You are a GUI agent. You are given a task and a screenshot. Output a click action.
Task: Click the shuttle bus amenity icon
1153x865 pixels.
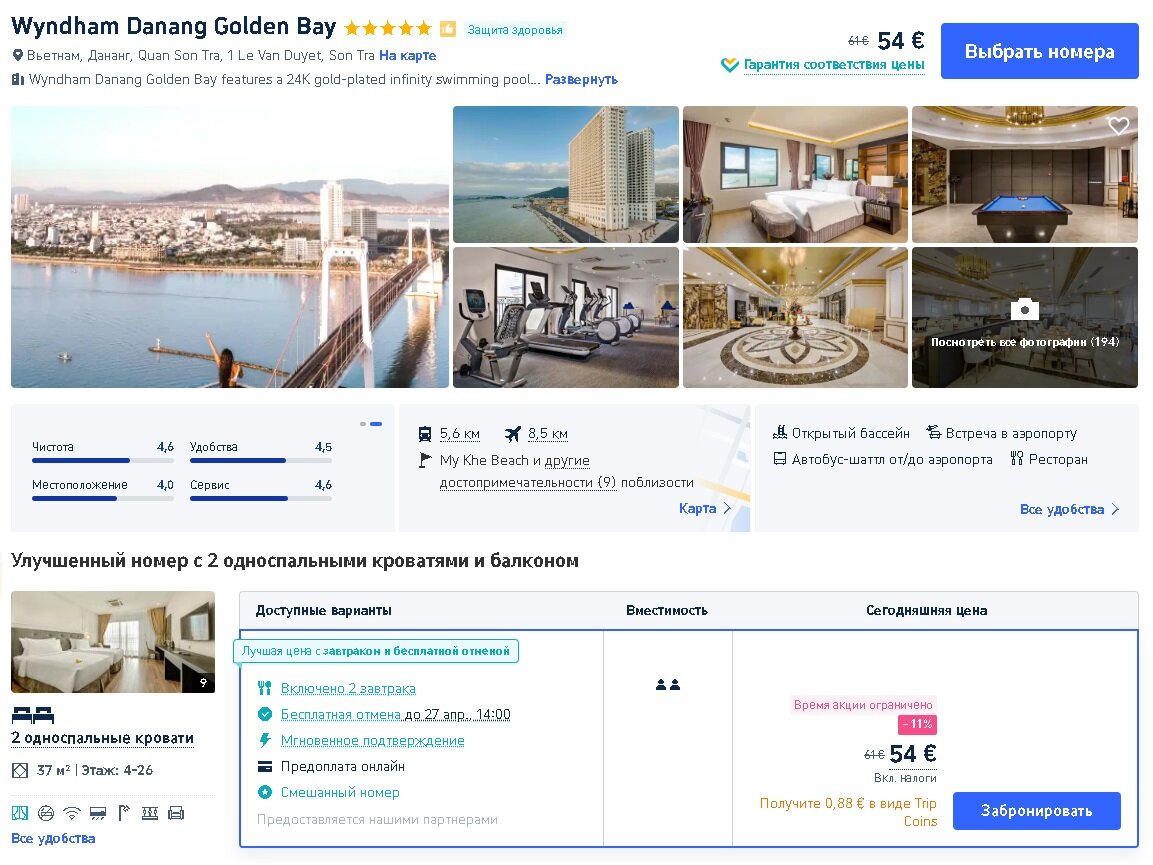click(x=780, y=459)
